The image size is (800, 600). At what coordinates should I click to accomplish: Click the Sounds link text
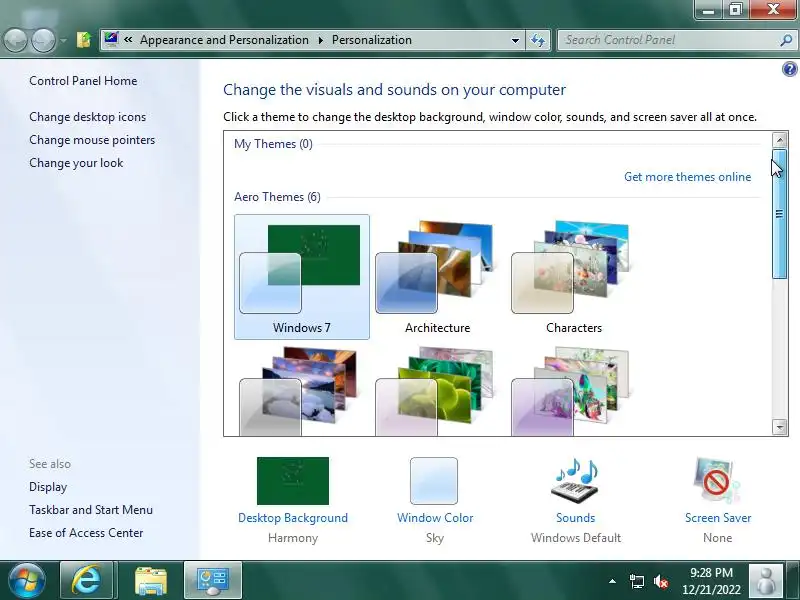tap(576, 518)
